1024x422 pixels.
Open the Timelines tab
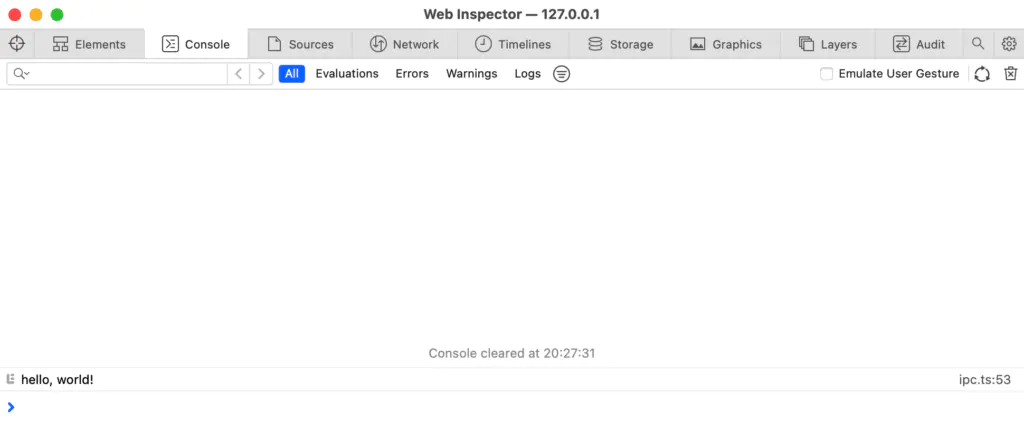coord(513,44)
